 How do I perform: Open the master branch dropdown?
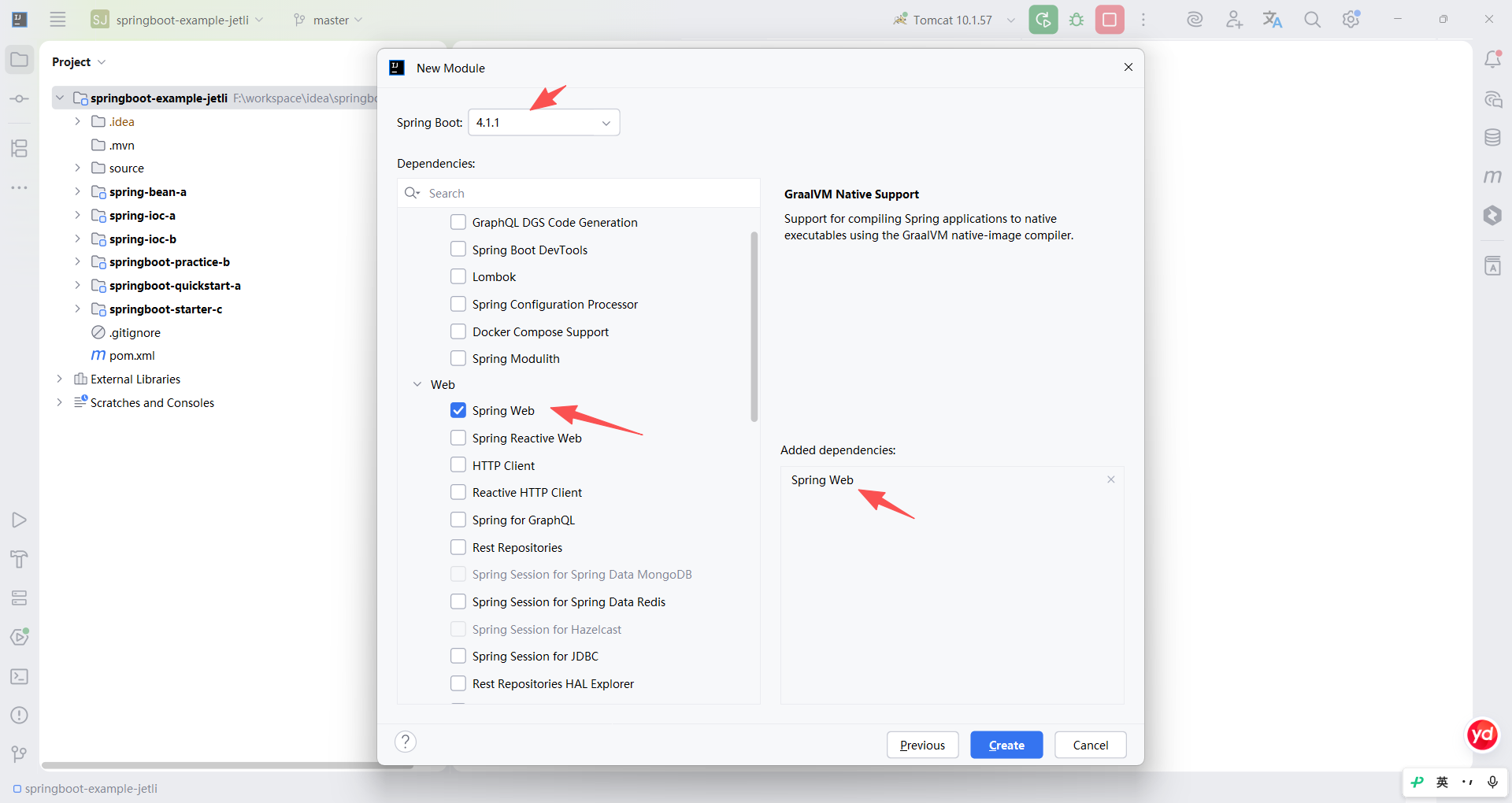[328, 20]
